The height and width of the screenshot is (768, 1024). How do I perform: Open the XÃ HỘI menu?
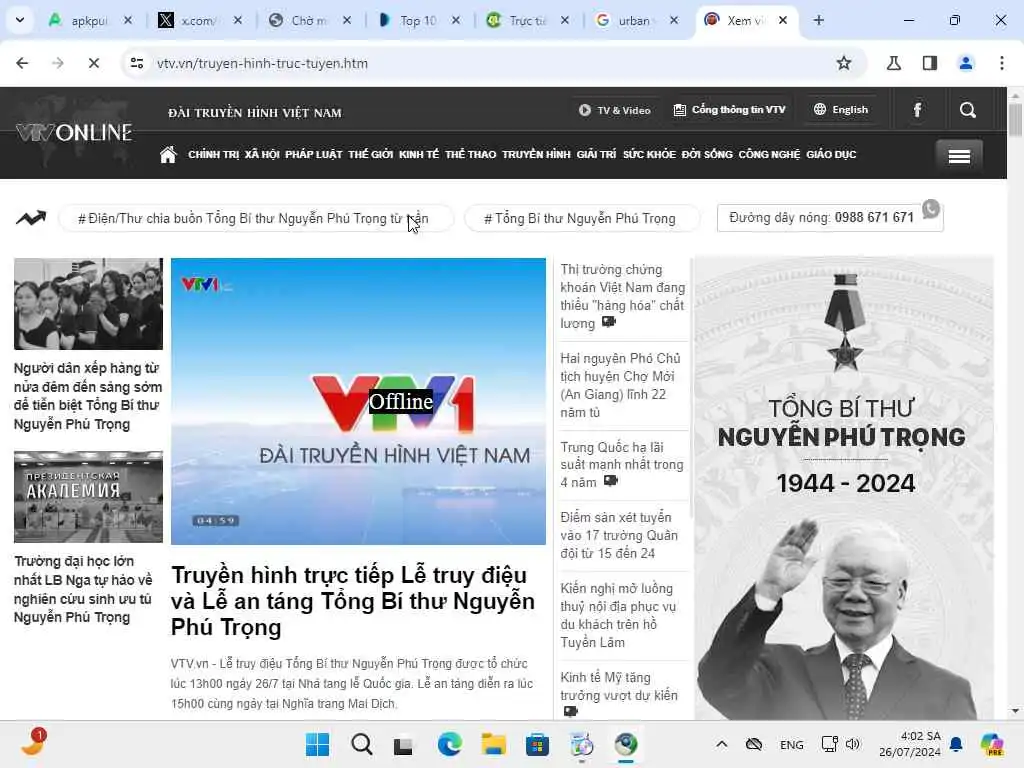pyautogui.click(x=262, y=155)
